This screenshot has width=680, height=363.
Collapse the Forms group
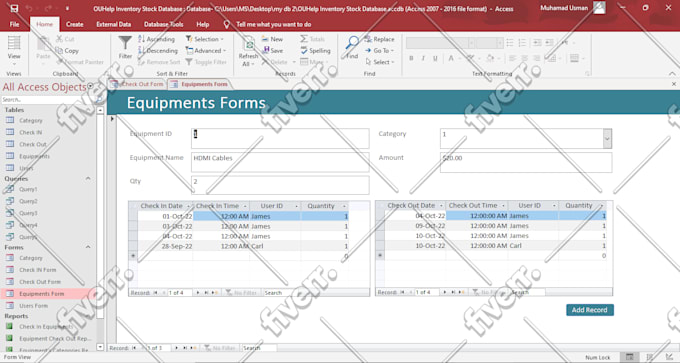point(88,247)
